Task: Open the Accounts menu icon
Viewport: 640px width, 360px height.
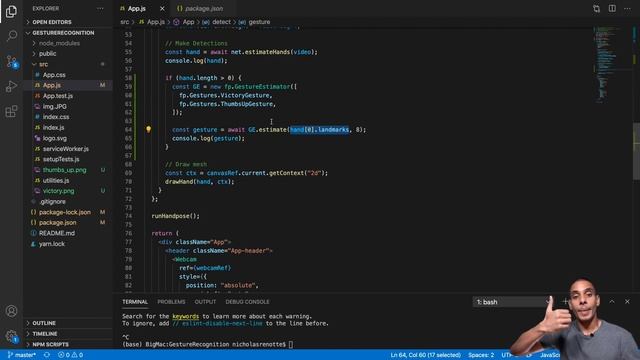Action: [11, 311]
